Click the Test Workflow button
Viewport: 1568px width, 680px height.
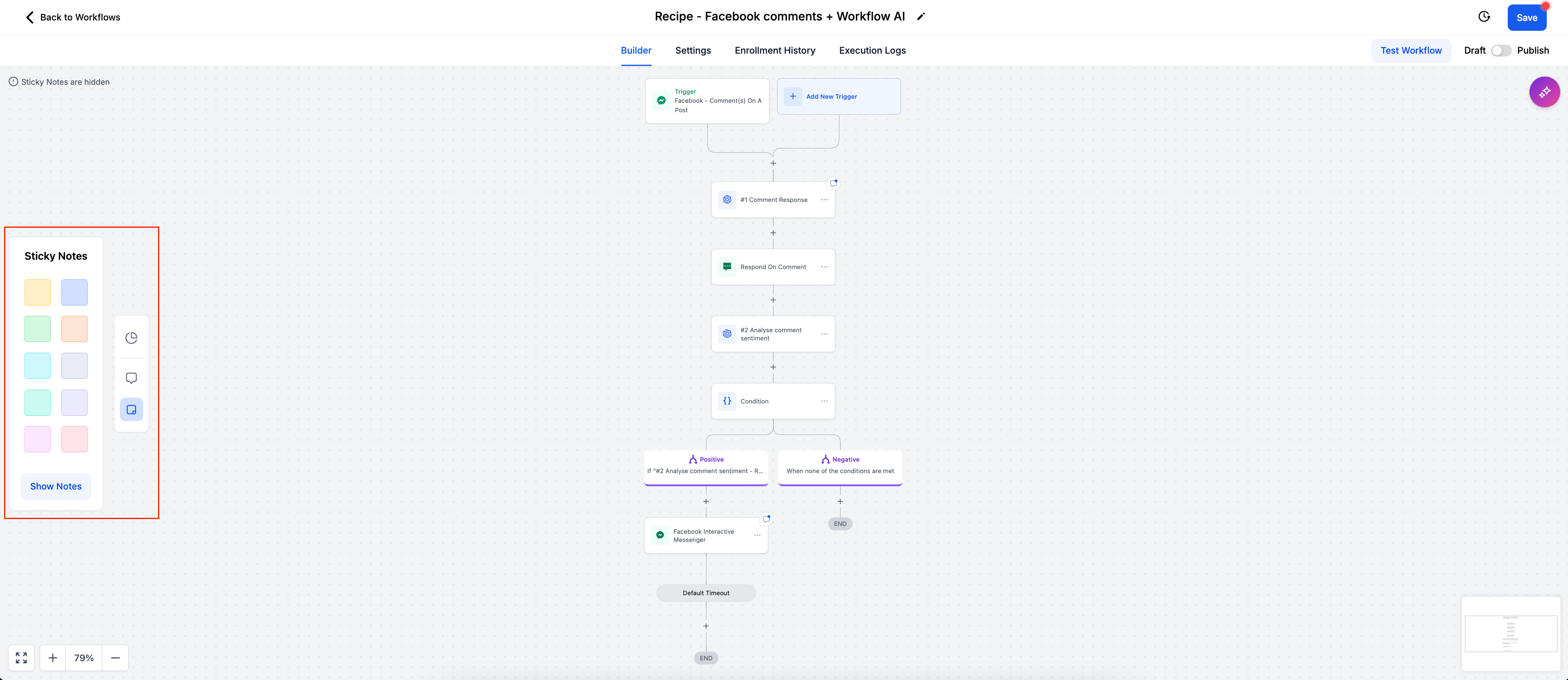1411,50
